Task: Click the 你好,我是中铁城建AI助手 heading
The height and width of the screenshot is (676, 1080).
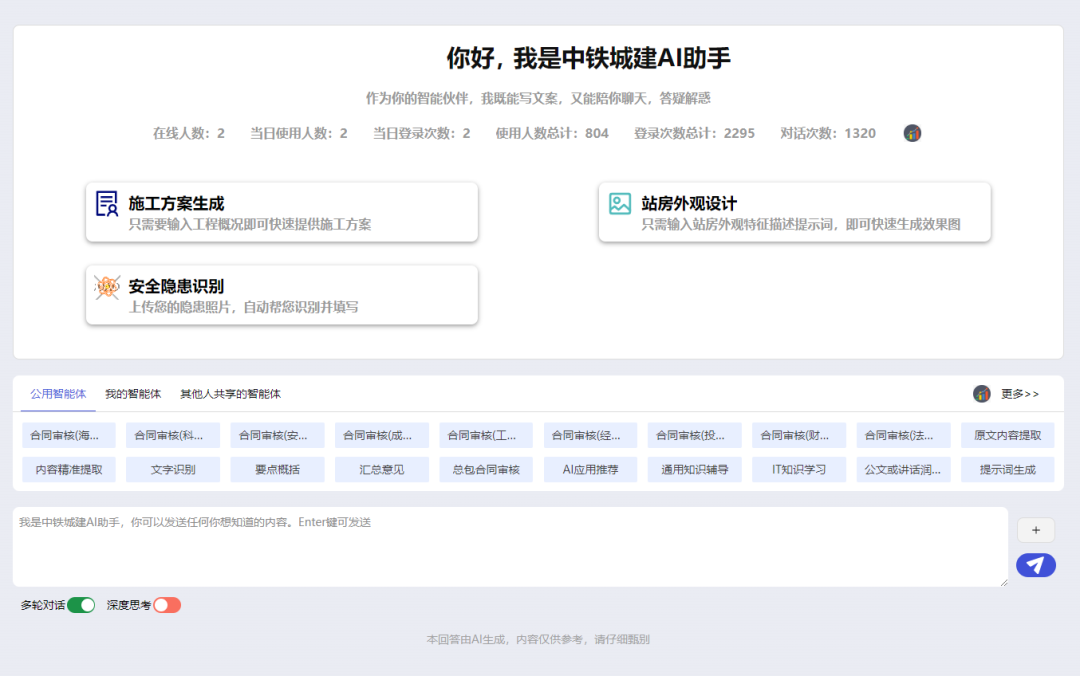Action: pyautogui.click(x=588, y=59)
